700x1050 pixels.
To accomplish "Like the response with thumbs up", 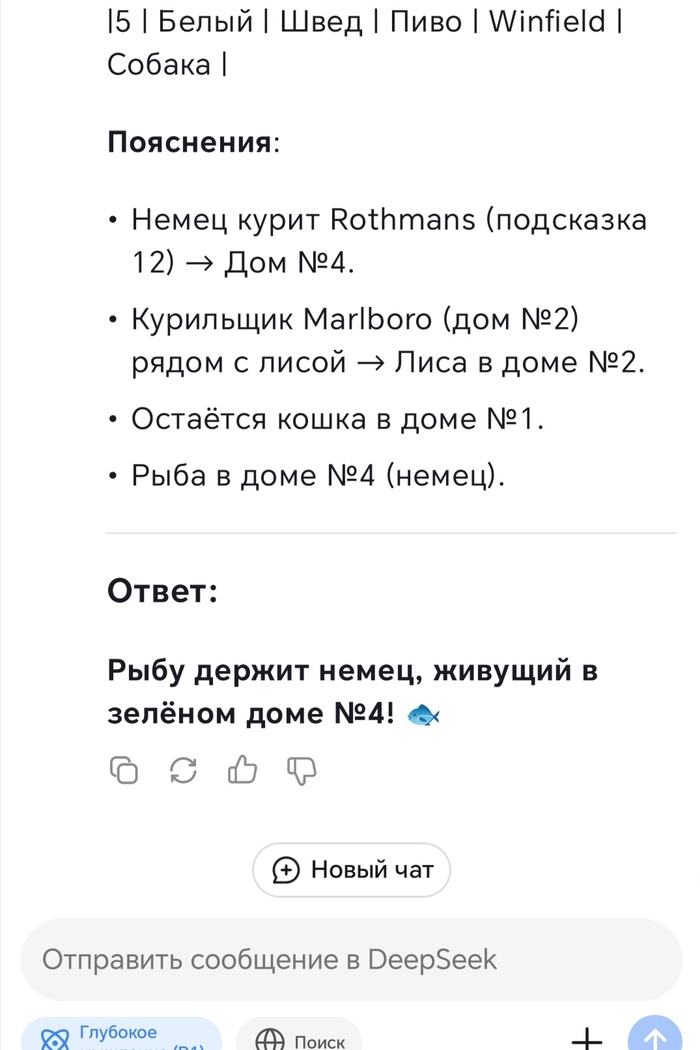I will click(243, 770).
